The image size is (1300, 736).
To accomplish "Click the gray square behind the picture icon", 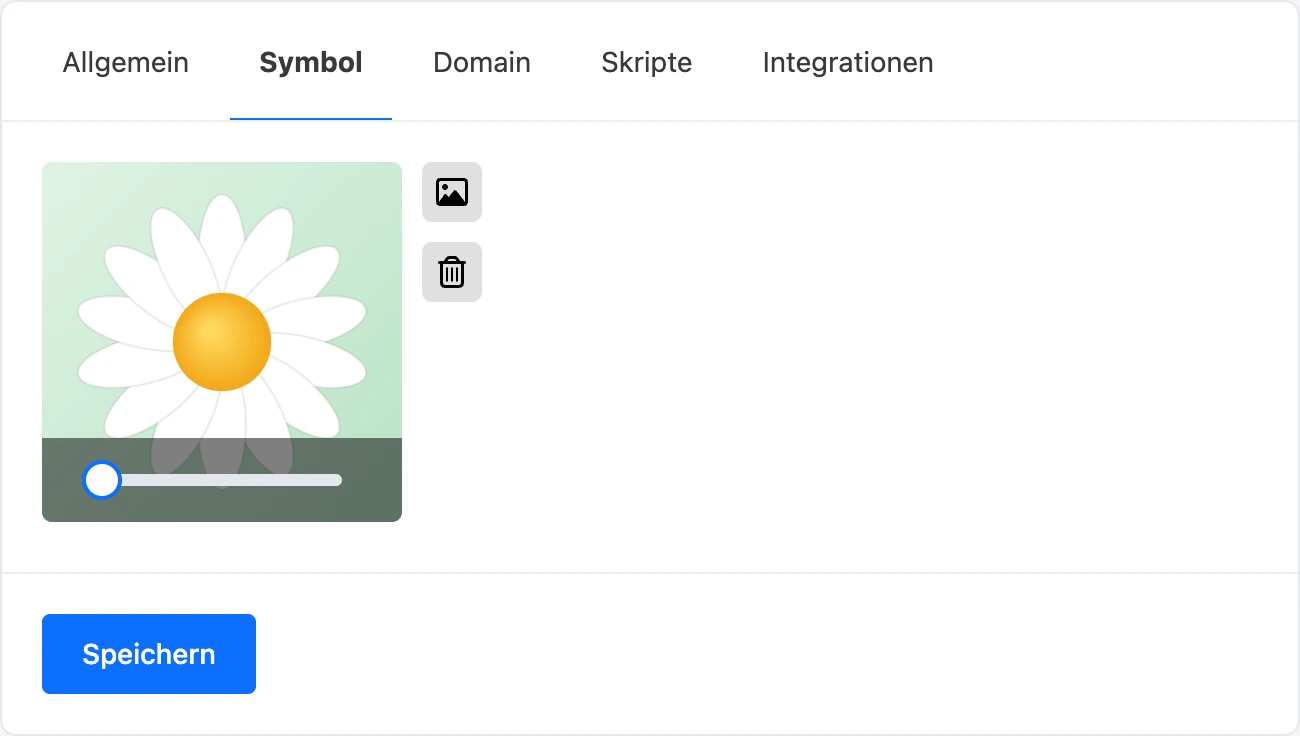I will click(452, 192).
